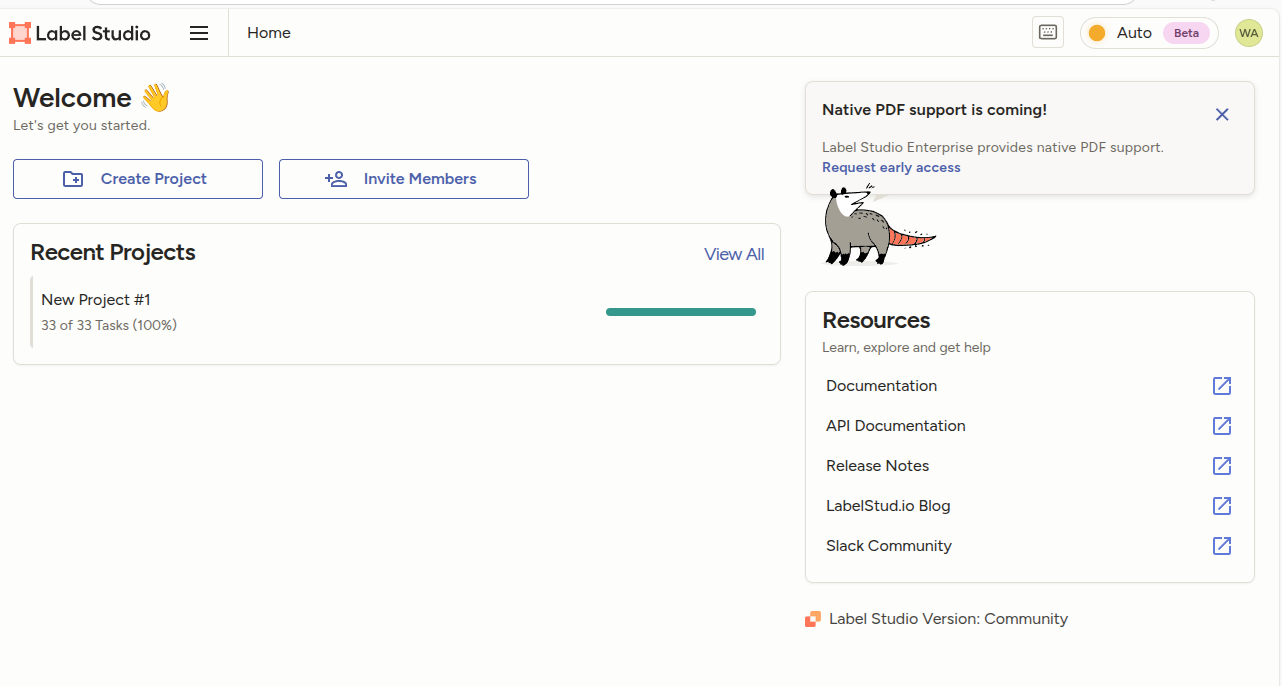Click the Beta badge
The width and height of the screenshot is (1282, 686).
[1186, 33]
